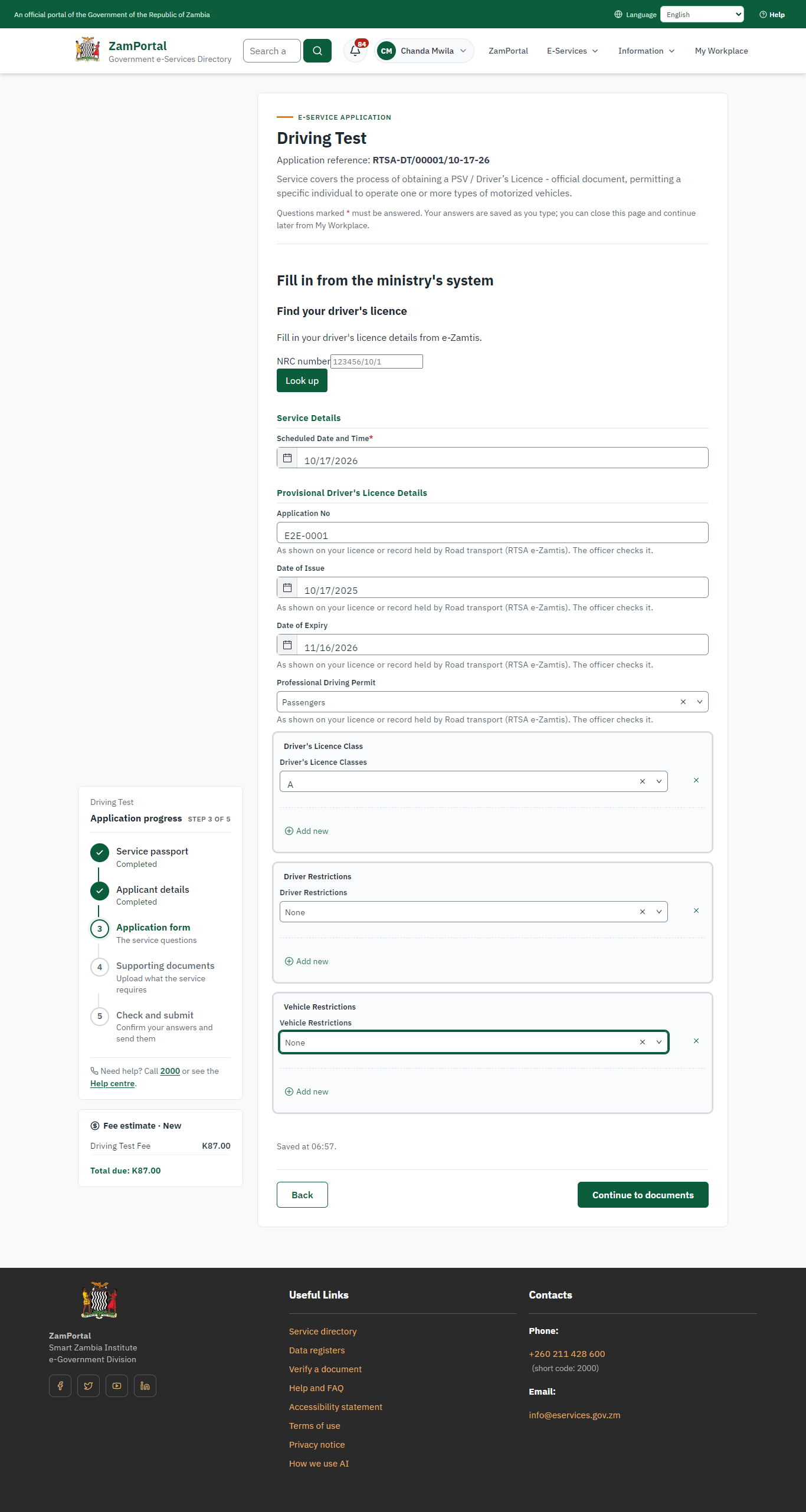806x1512 pixels.
Task: Expand the Information menu
Action: (646, 51)
